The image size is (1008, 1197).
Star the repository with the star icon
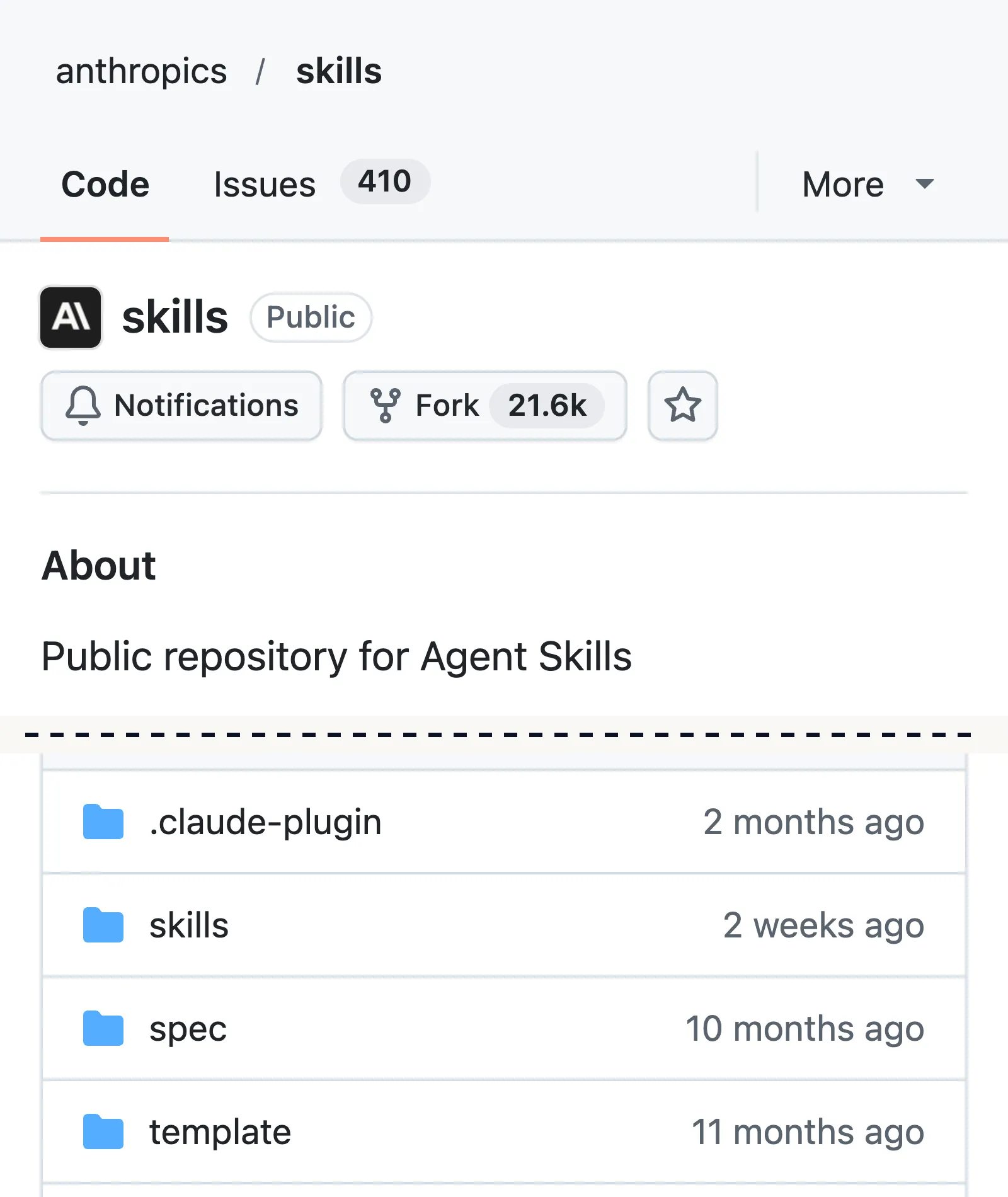[x=683, y=406]
